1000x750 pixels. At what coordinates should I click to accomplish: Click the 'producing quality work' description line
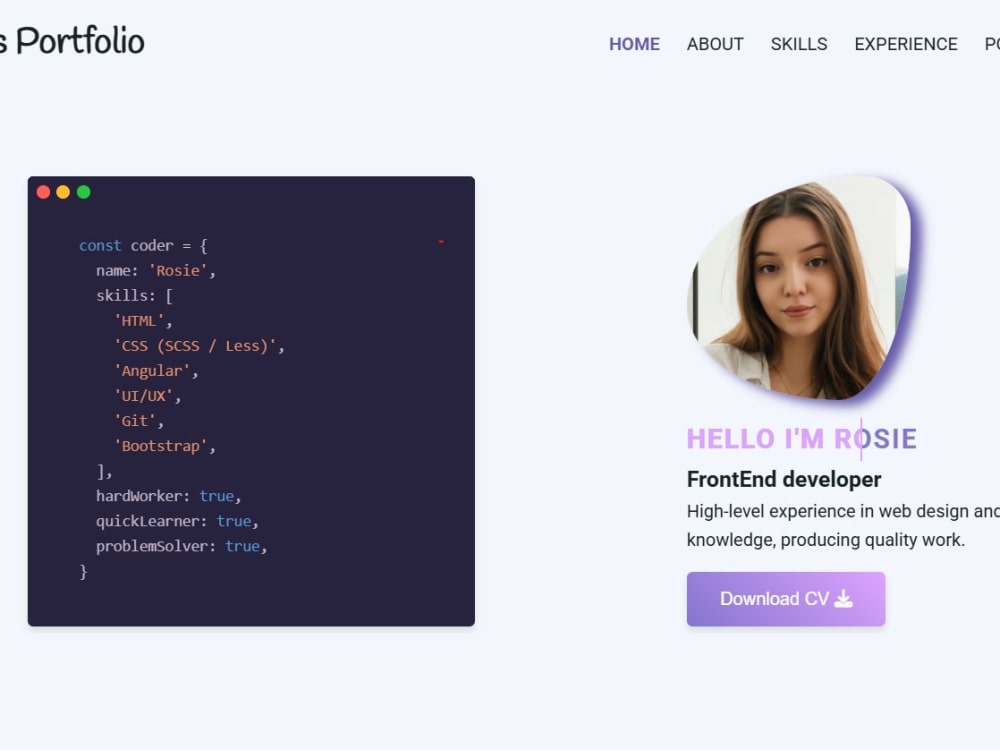(825, 540)
